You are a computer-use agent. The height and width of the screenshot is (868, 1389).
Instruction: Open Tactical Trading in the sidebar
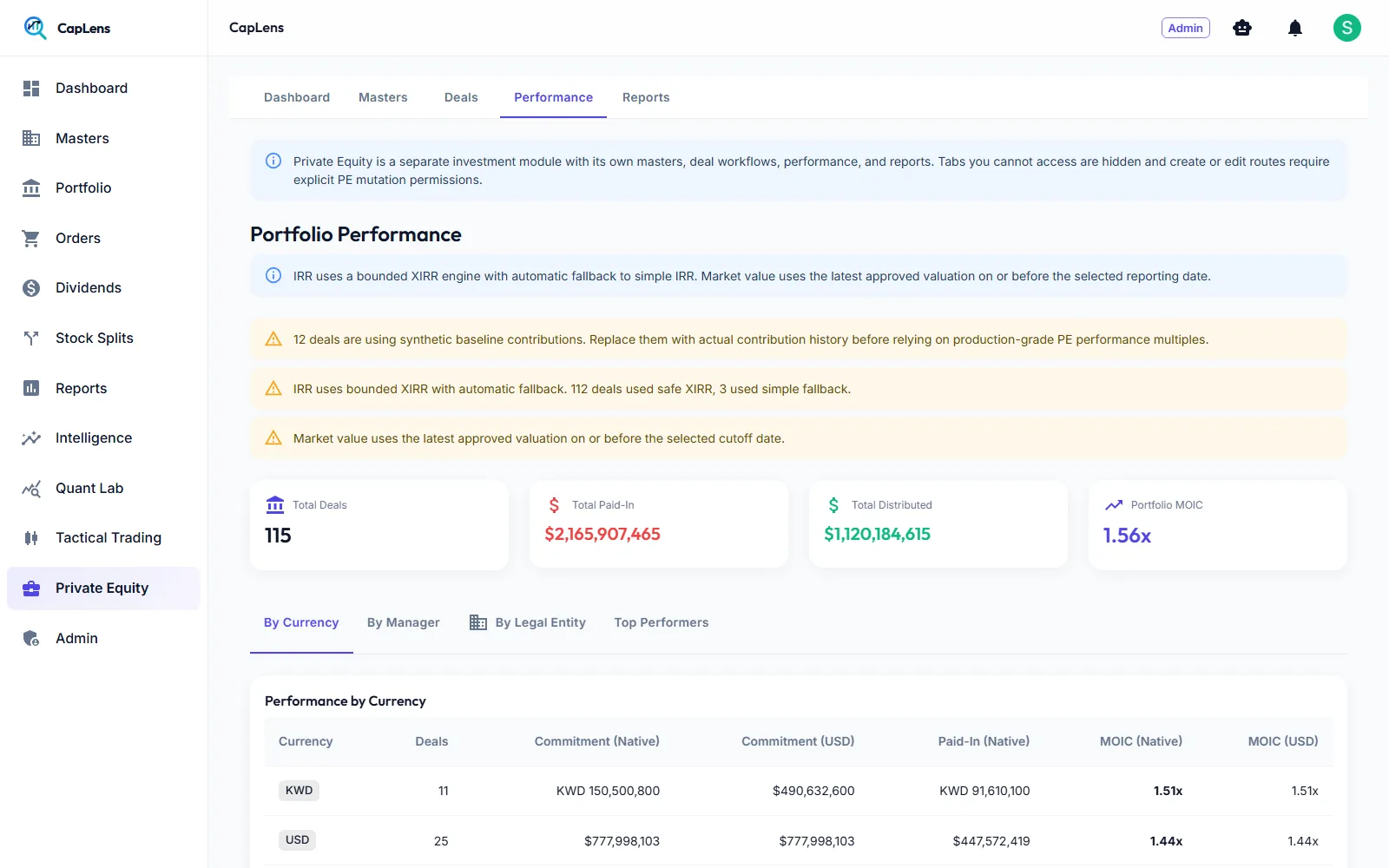pyautogui.click(x=103, y=538)
